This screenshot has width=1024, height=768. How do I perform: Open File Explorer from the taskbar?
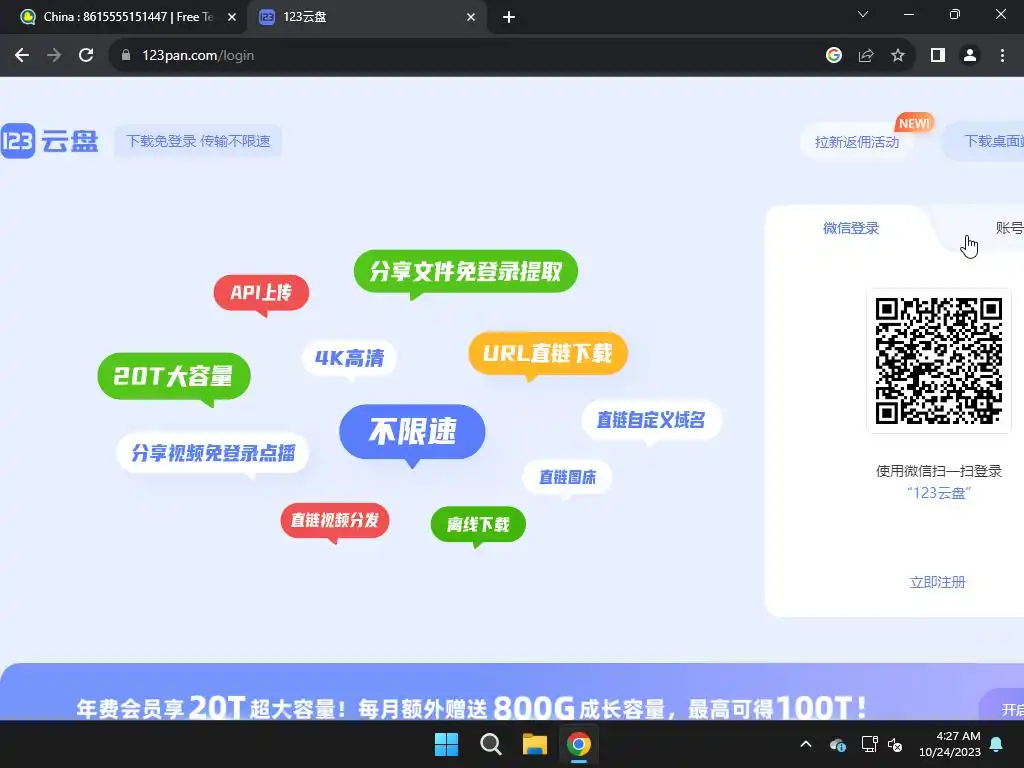point(534,744)
